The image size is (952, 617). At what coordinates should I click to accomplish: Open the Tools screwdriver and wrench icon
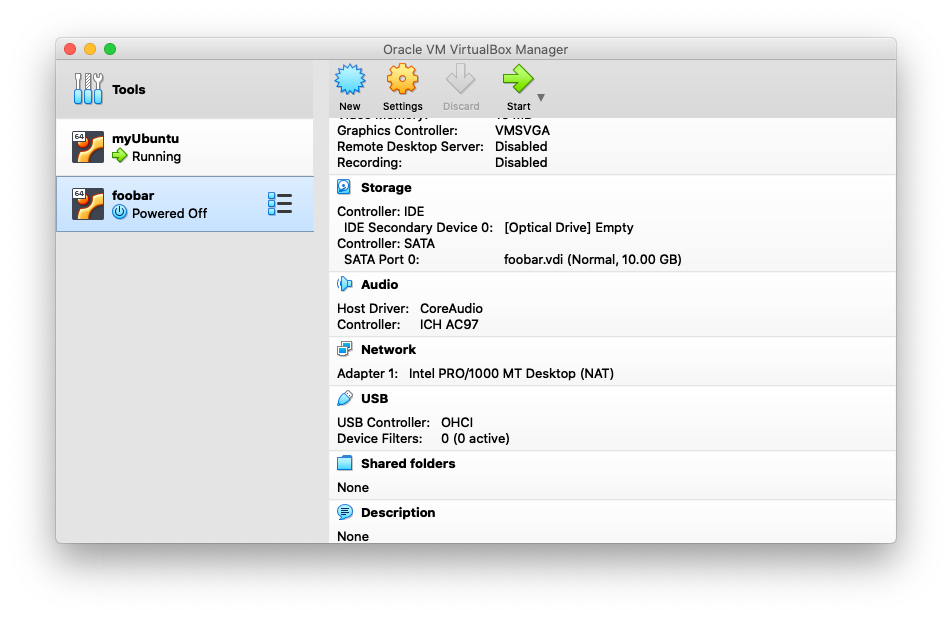pos(89,89)
